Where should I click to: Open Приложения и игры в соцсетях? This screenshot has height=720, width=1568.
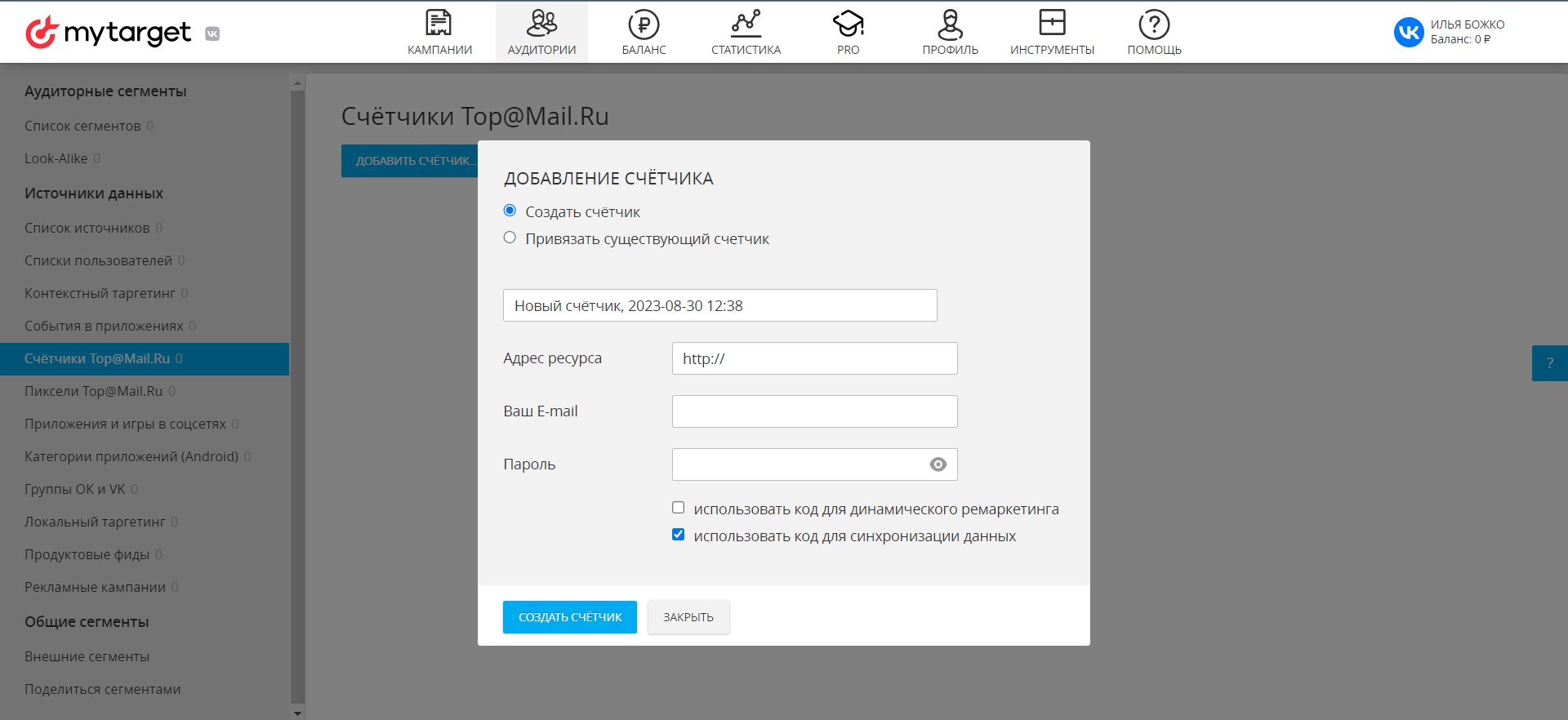[x=125, y=424]
